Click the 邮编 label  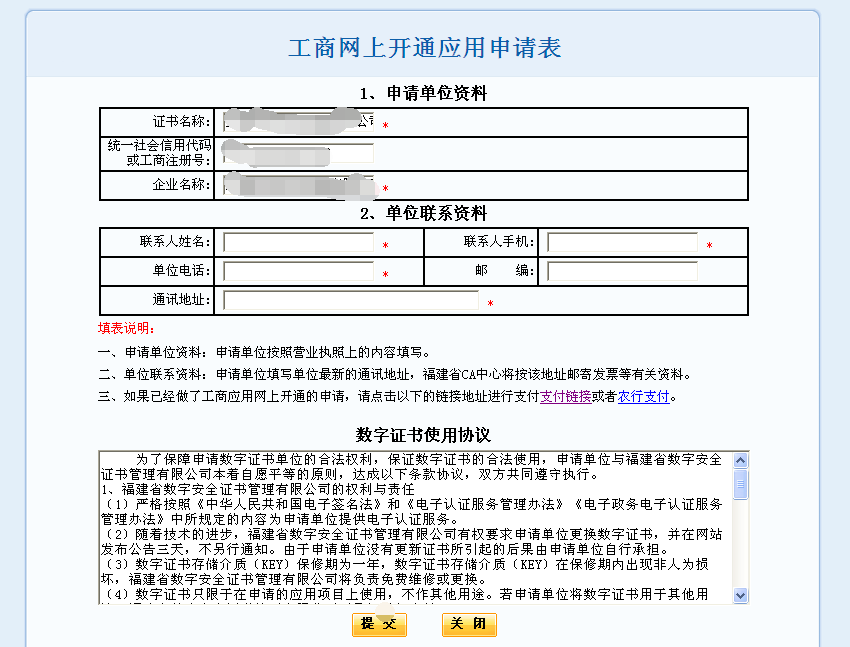(x=505, y=270)
